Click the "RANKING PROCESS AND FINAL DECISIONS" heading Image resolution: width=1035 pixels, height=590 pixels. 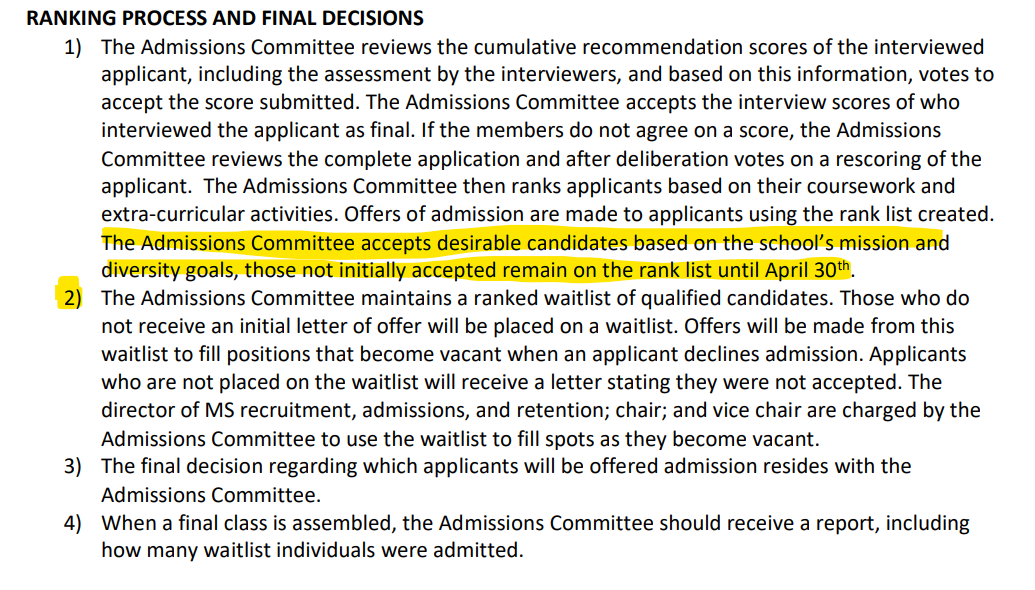point(224,18)
